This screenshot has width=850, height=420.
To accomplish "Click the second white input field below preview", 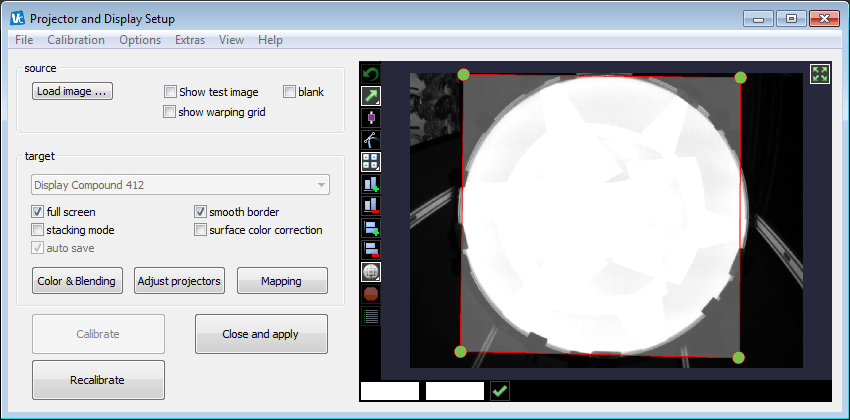I will point(455,391).
